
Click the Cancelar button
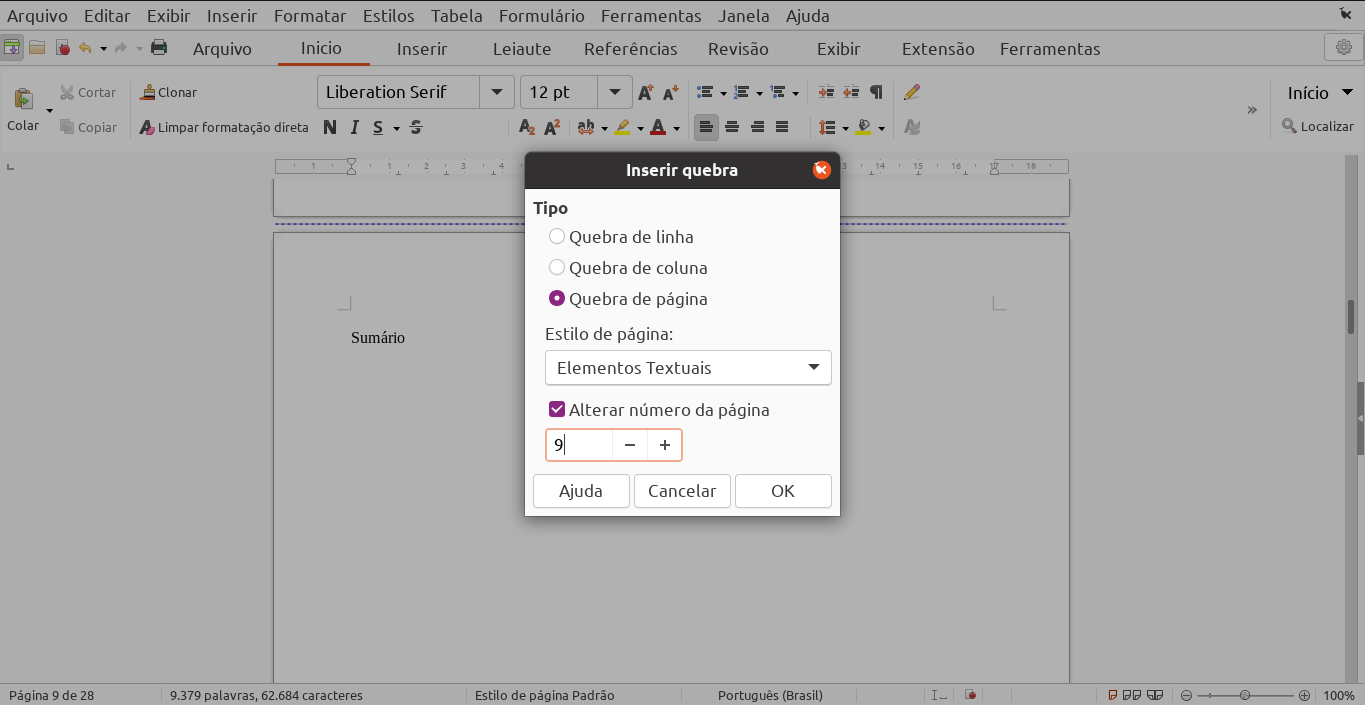click(682, 491)
